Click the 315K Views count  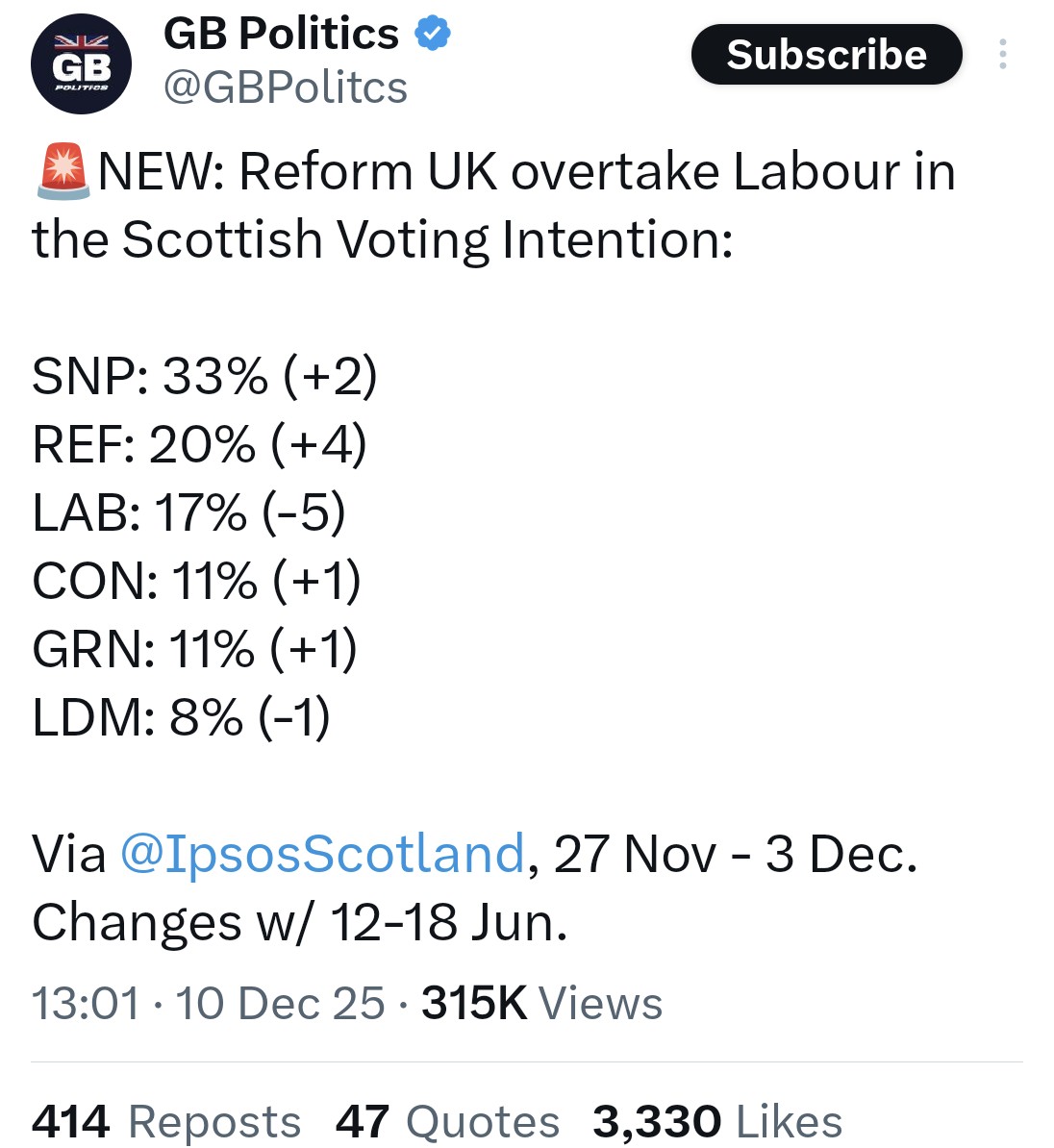[x=541, y=1004]
